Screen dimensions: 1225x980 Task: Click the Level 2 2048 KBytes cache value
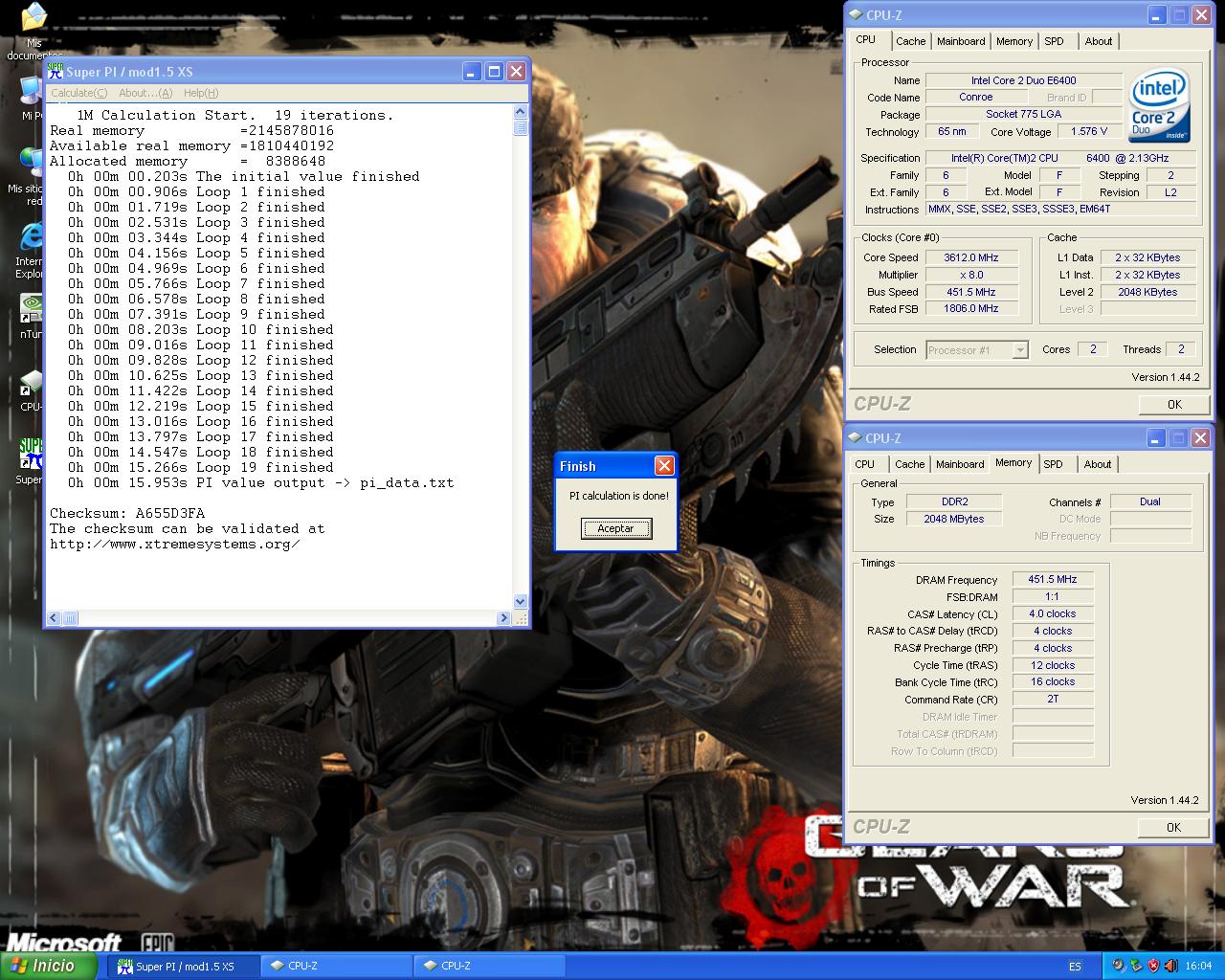1147,292
